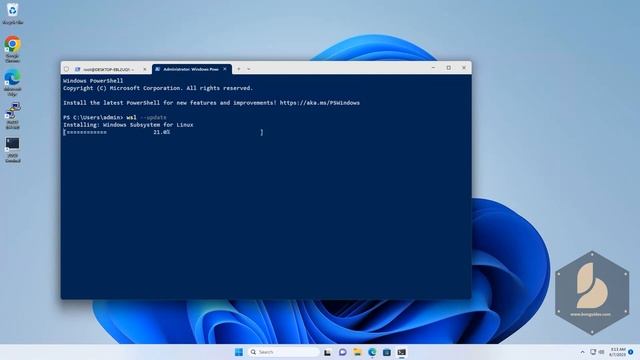Close the root@DESKTOP terminal tab

[x=144, y=69]
